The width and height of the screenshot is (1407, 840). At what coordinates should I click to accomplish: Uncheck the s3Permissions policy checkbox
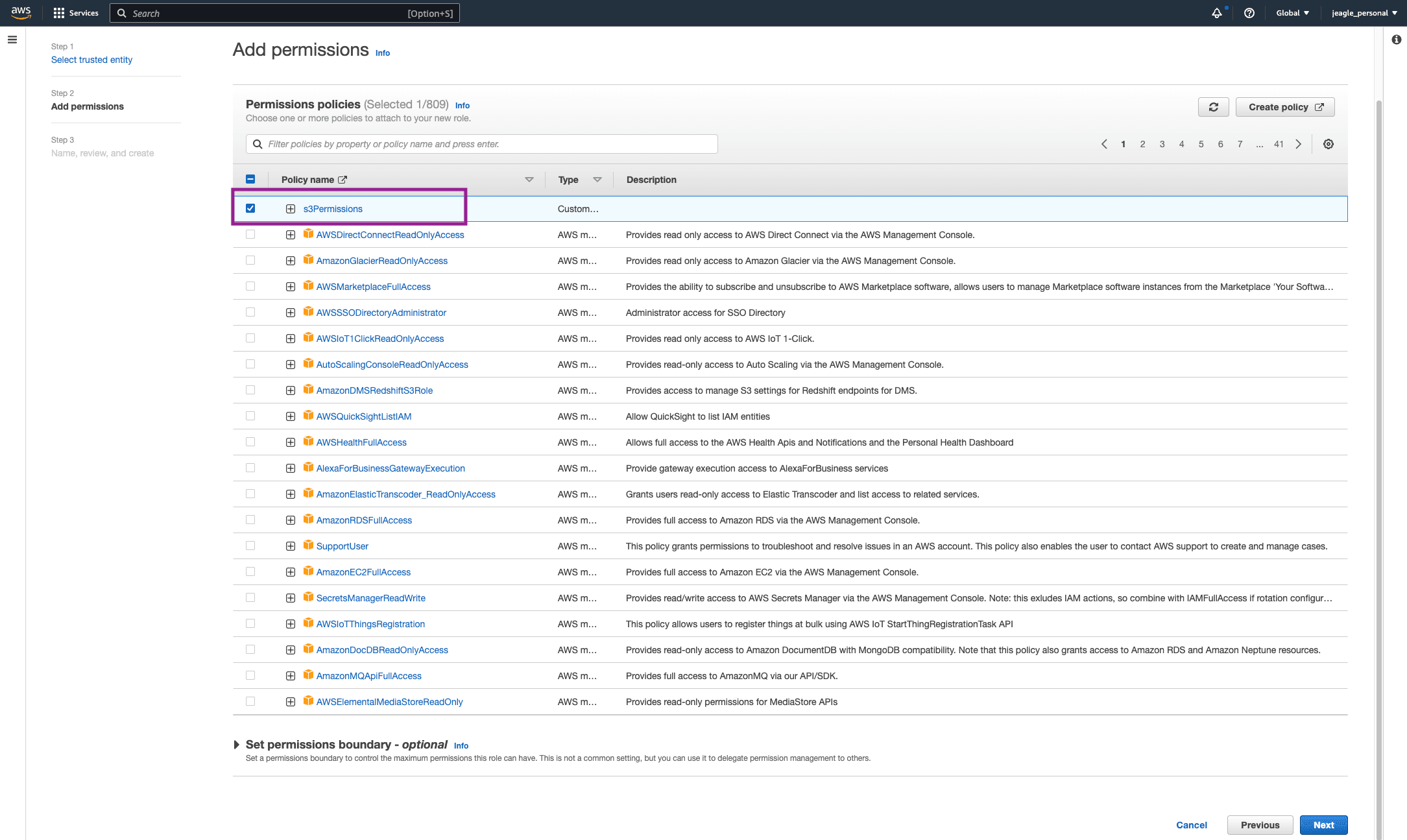pyautogui.click(x=250, y=208)
